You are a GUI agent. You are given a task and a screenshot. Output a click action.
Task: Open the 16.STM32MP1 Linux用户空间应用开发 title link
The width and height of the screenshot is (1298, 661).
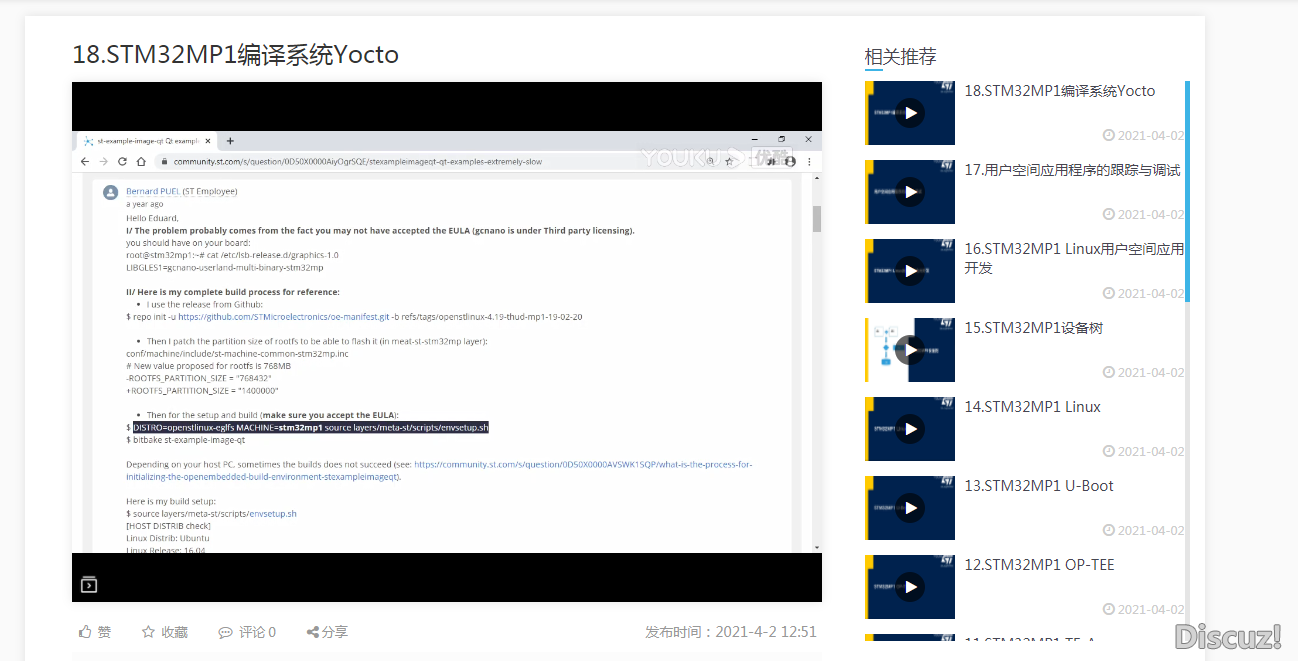1074,258
